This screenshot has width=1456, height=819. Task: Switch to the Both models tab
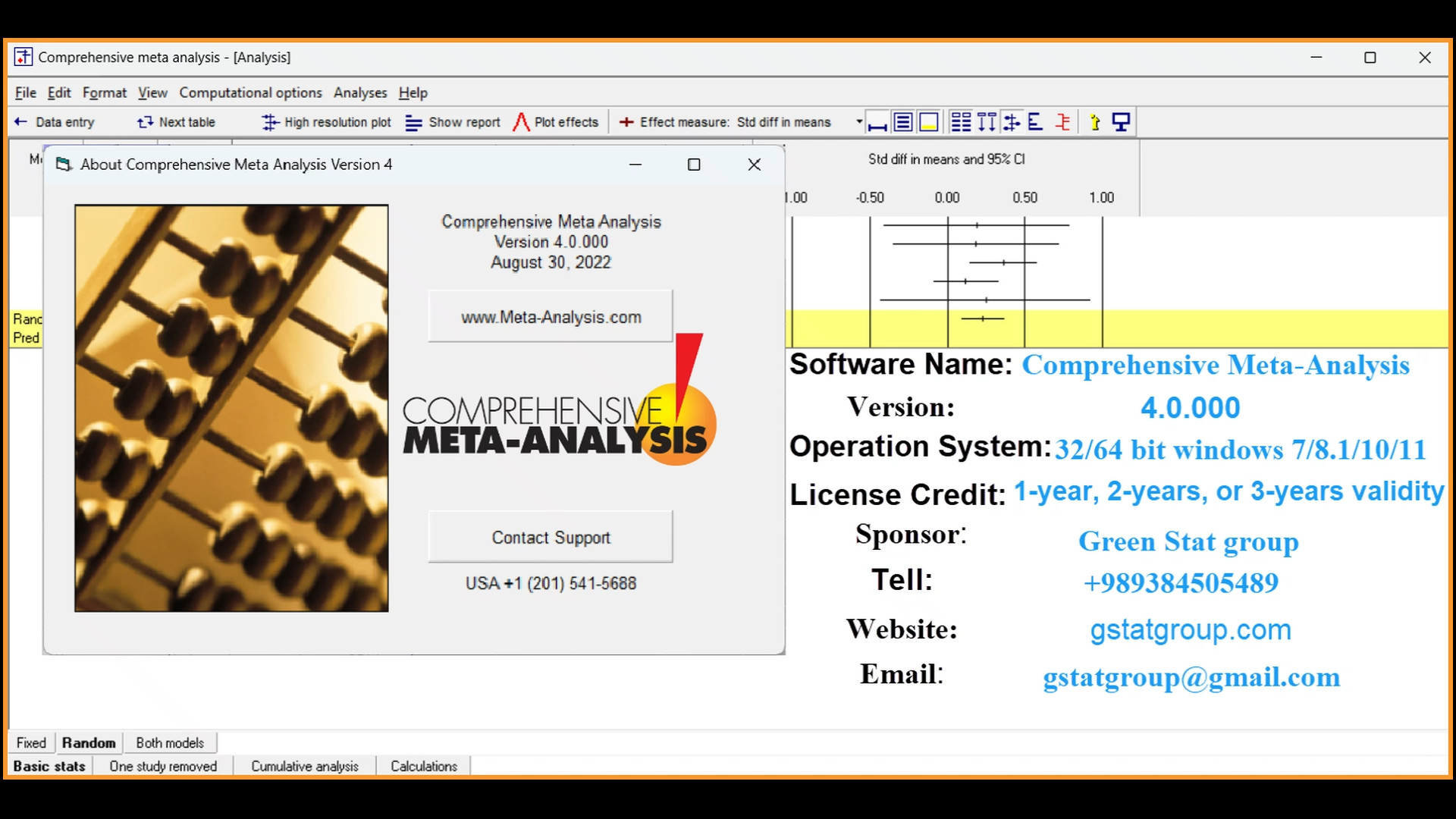point(170,743)
